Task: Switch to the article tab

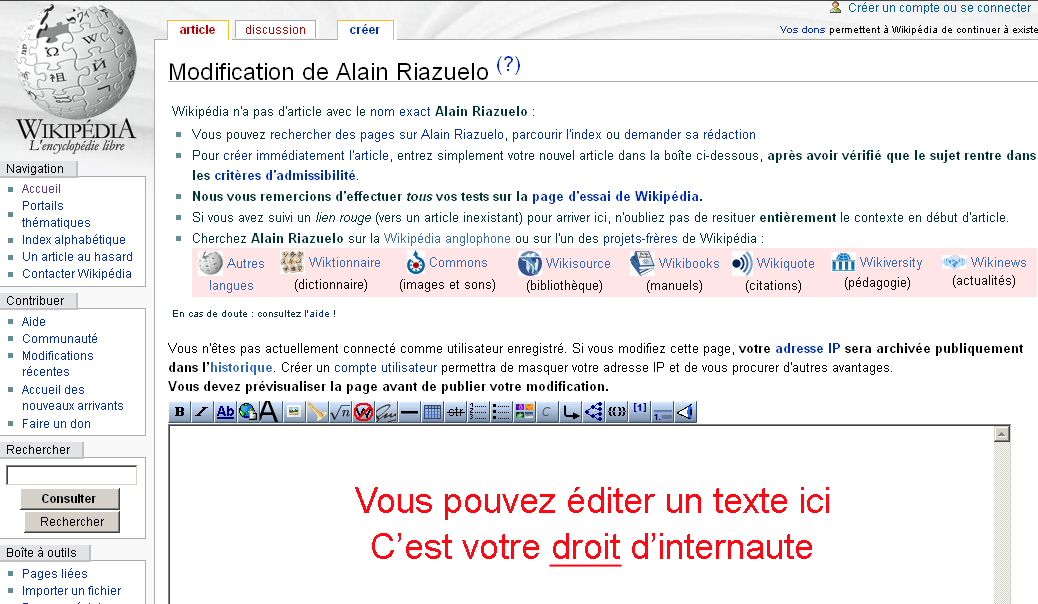Action: pyautogui.click(x=197, y=30)
